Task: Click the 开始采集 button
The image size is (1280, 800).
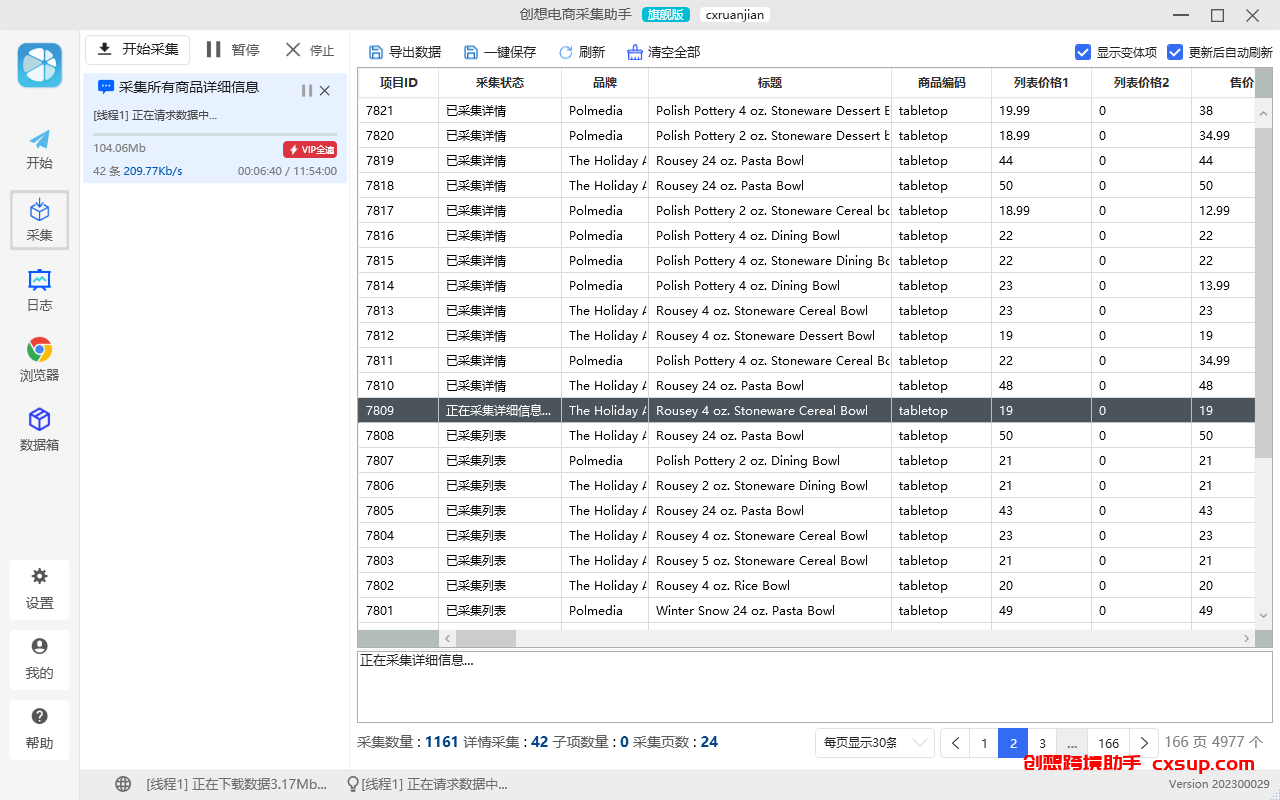Action: pyautogui.click(x=138, y=50)
